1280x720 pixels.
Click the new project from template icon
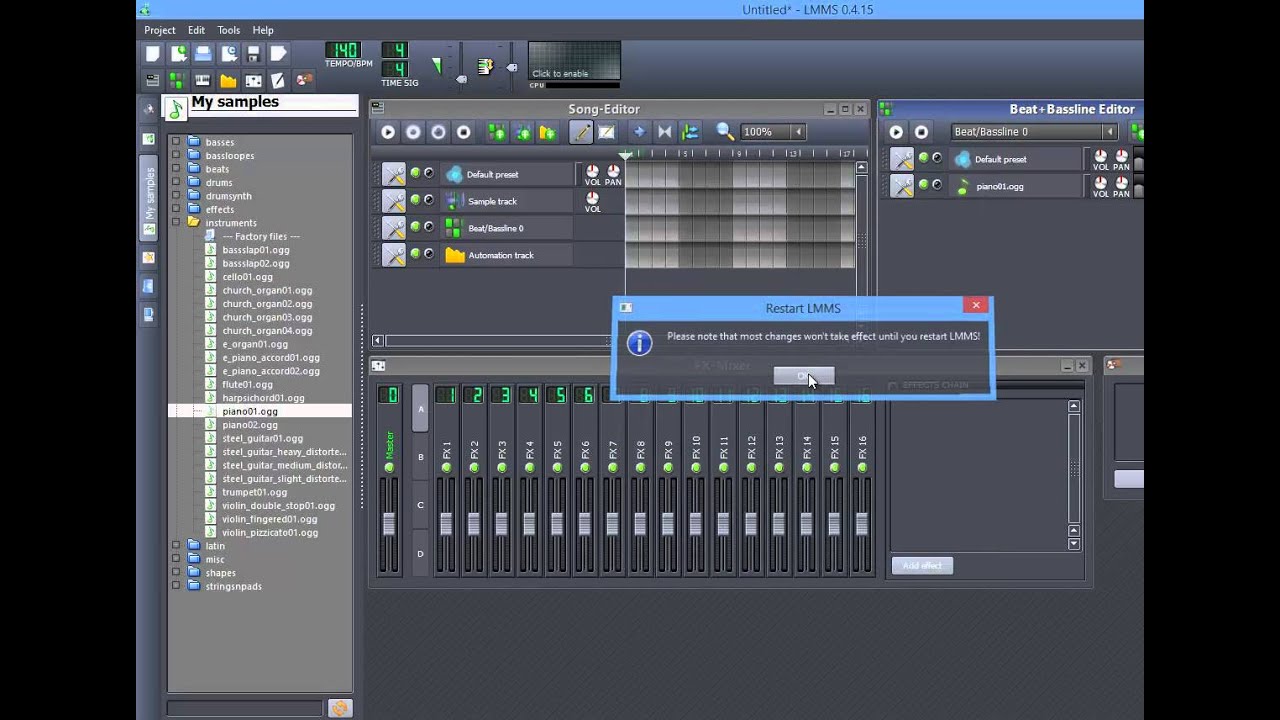point(178,54)
